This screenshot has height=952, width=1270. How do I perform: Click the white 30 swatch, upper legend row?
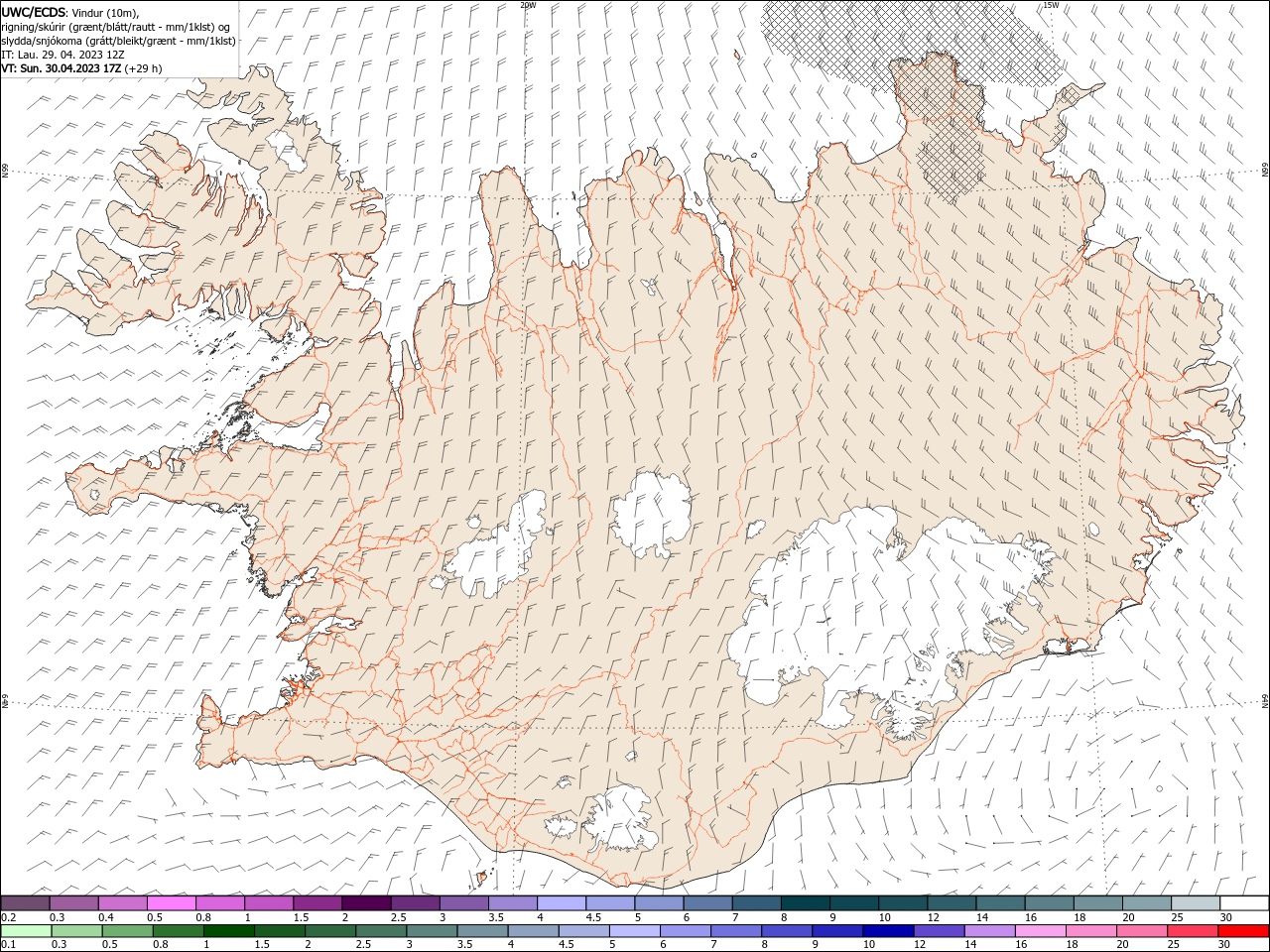1243,903
